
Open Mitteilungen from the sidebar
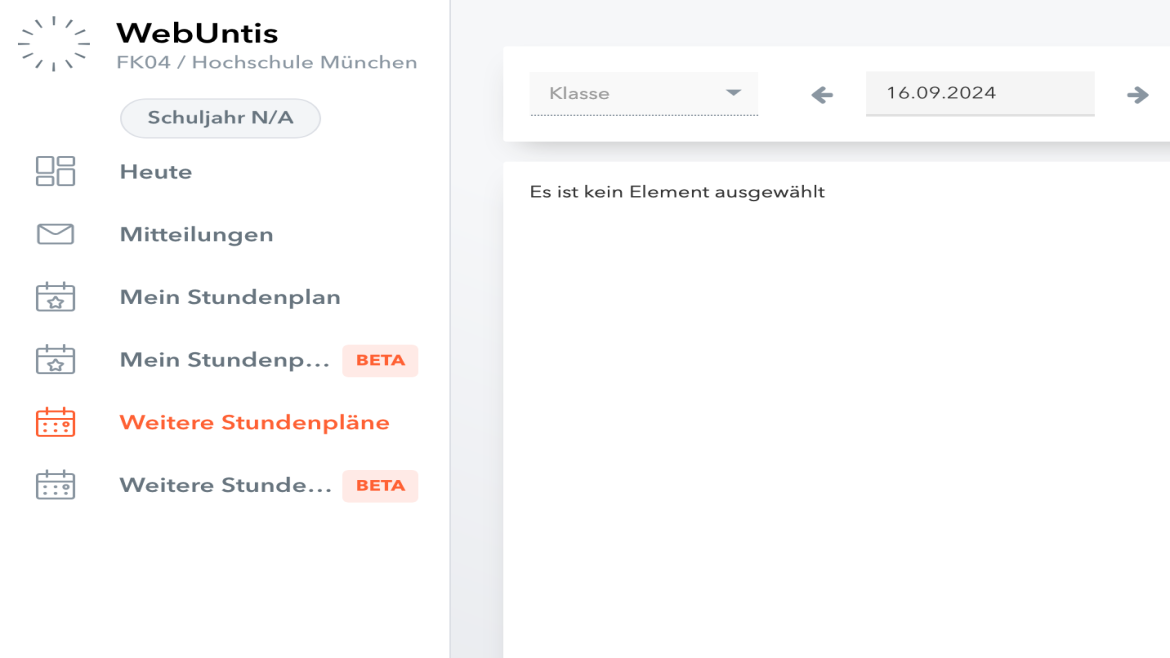(x=196, y=234)
